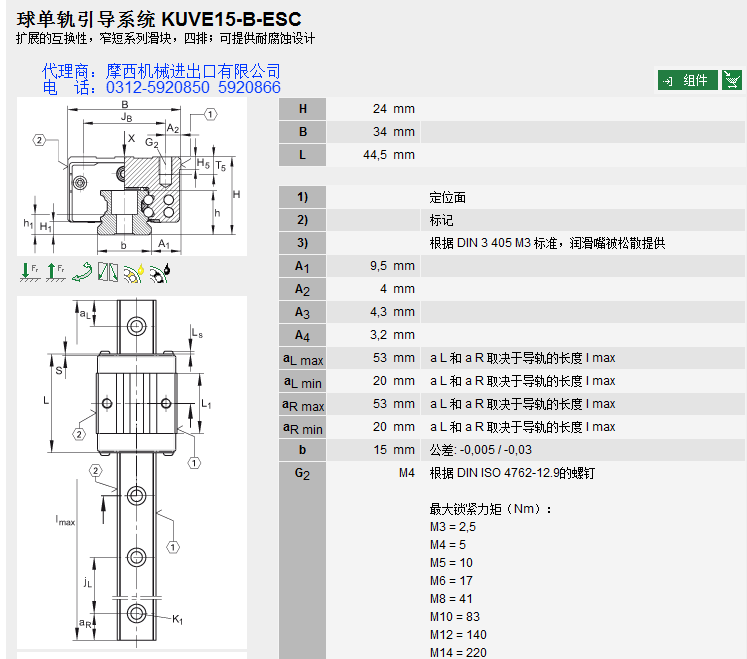Screen dimensions: 747x659
Task: Select the M4 thread value
Action: point(407,473)
